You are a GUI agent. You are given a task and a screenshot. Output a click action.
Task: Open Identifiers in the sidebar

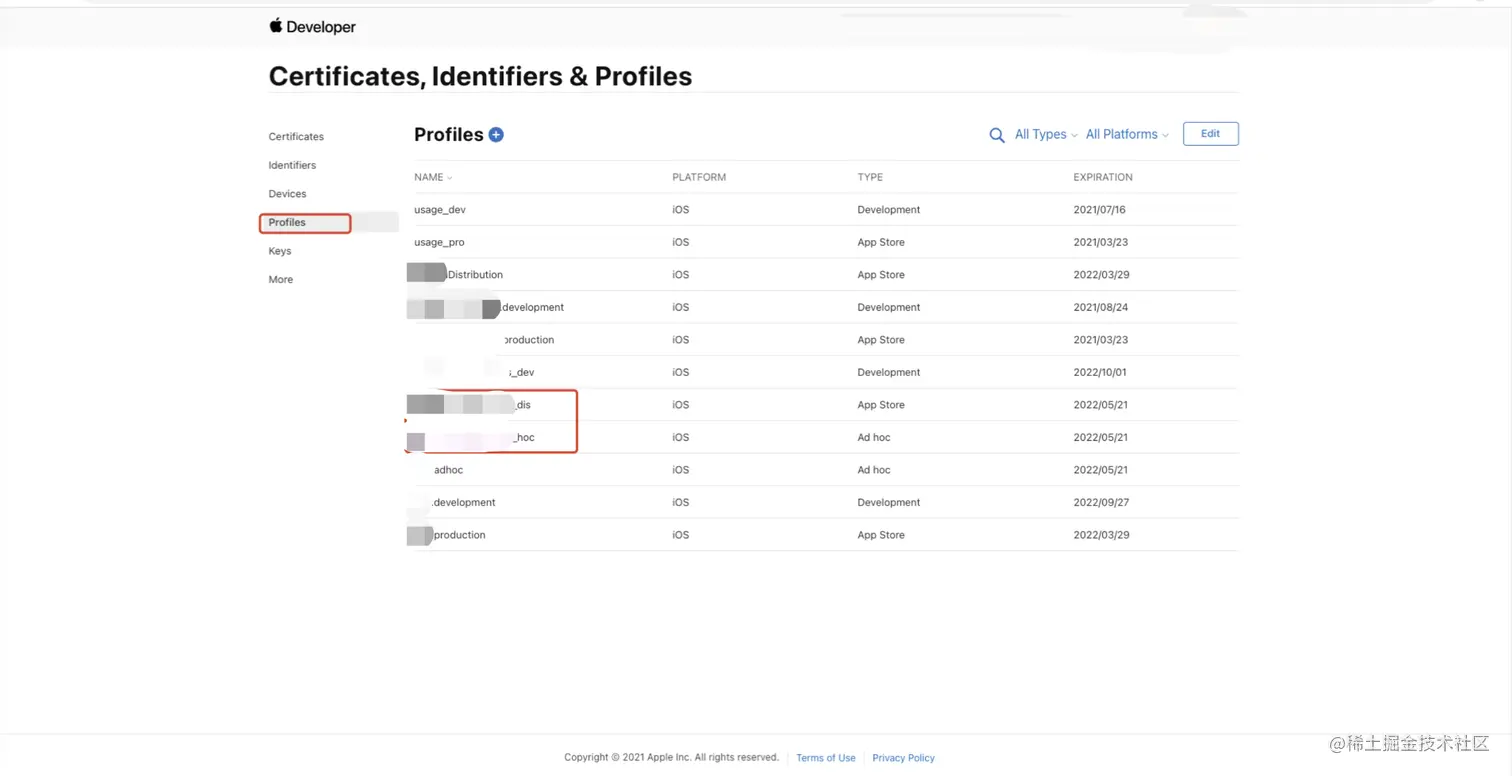point(292,165)
